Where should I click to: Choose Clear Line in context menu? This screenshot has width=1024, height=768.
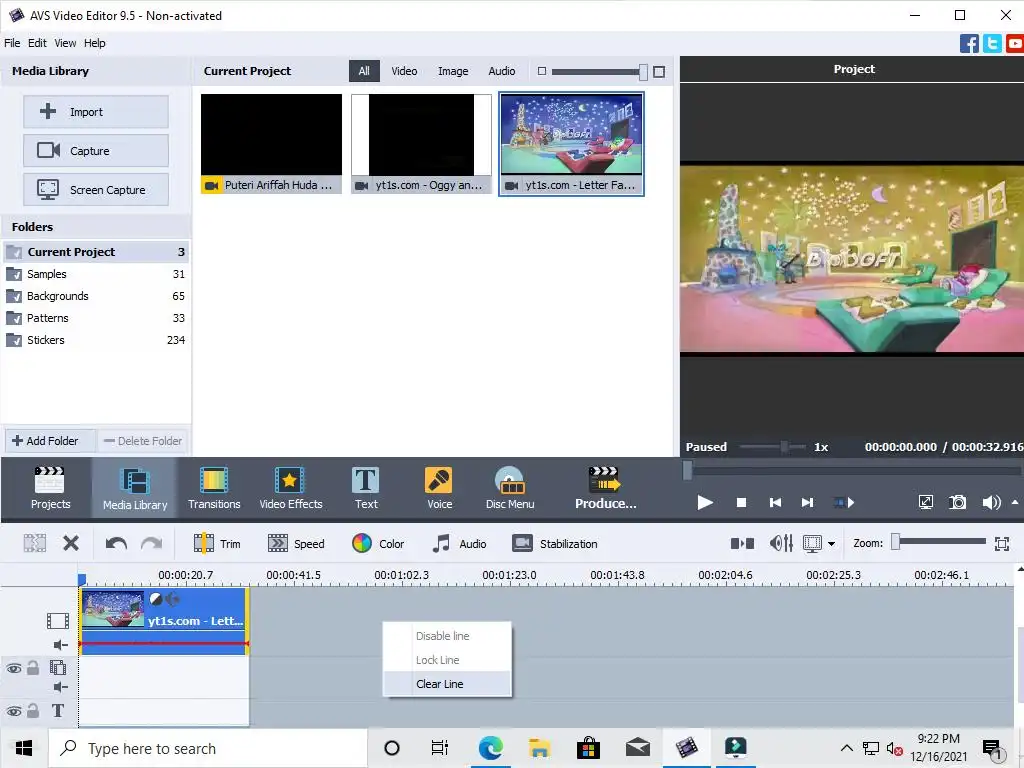447,684
